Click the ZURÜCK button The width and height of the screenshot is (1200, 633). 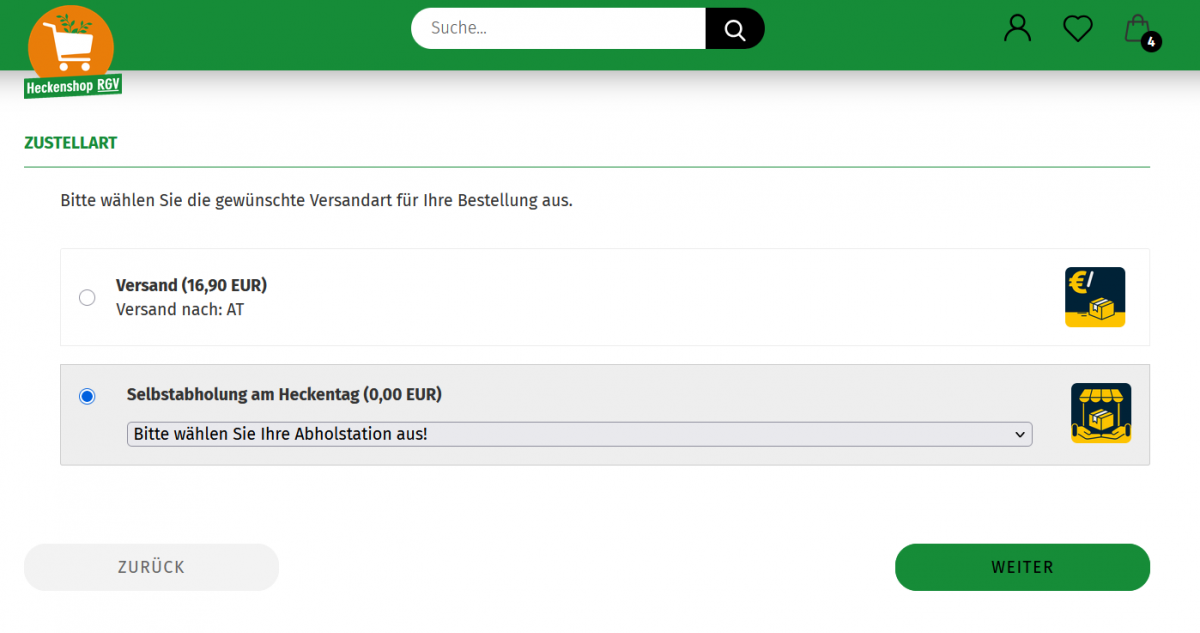click(x=151, y=567)
